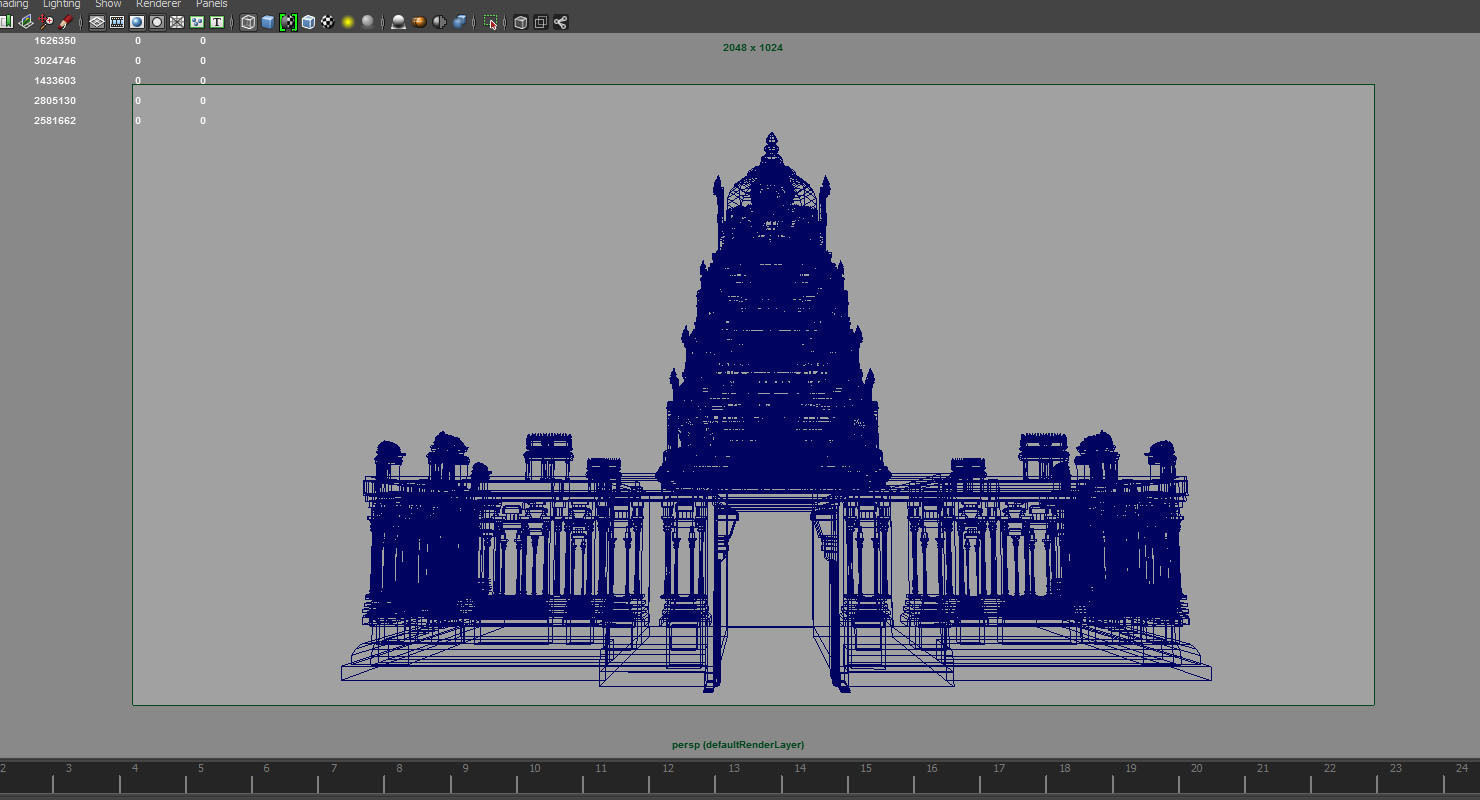Screen dimensions: 1480x800
Task: Turn on textured display mode
Action: (x=328, y=22)
